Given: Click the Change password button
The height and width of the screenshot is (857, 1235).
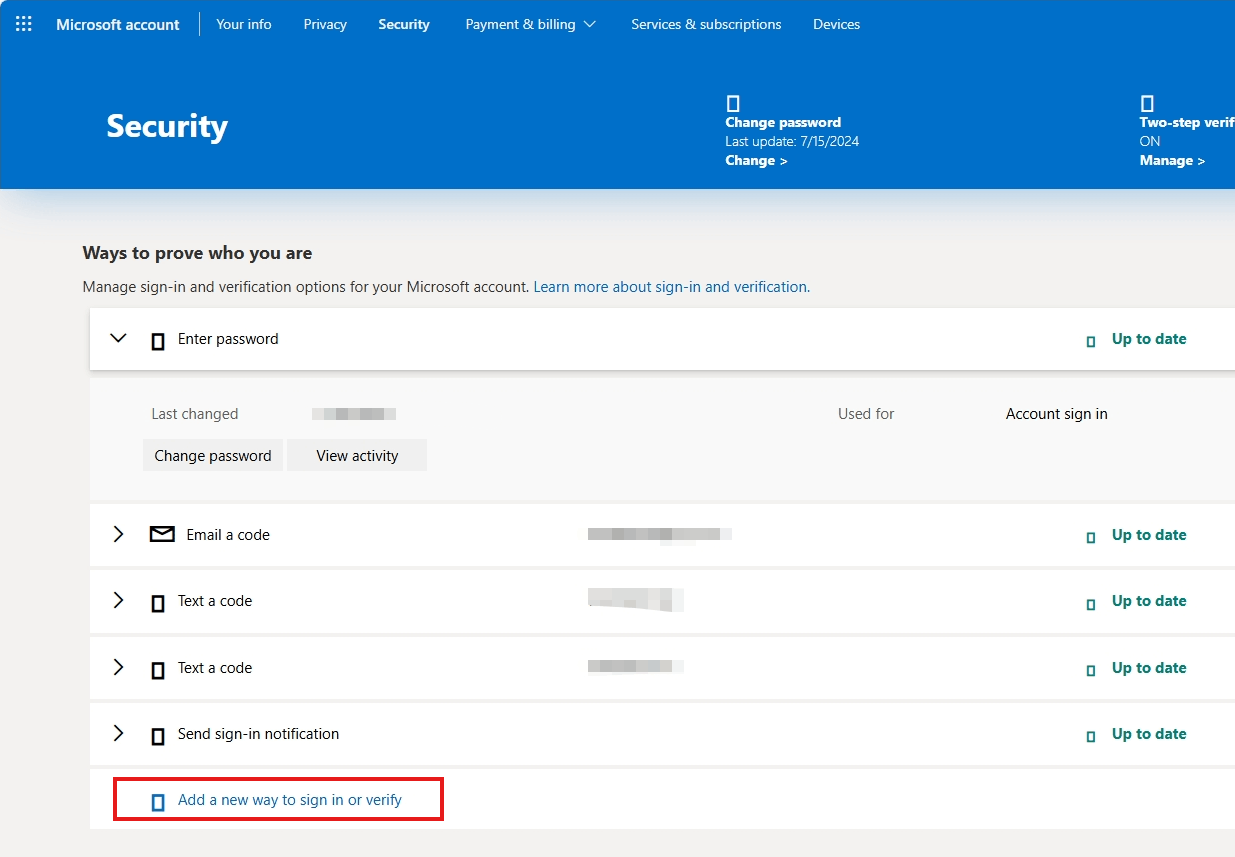Looking at the screenshot, I should [x=213, y=455].
